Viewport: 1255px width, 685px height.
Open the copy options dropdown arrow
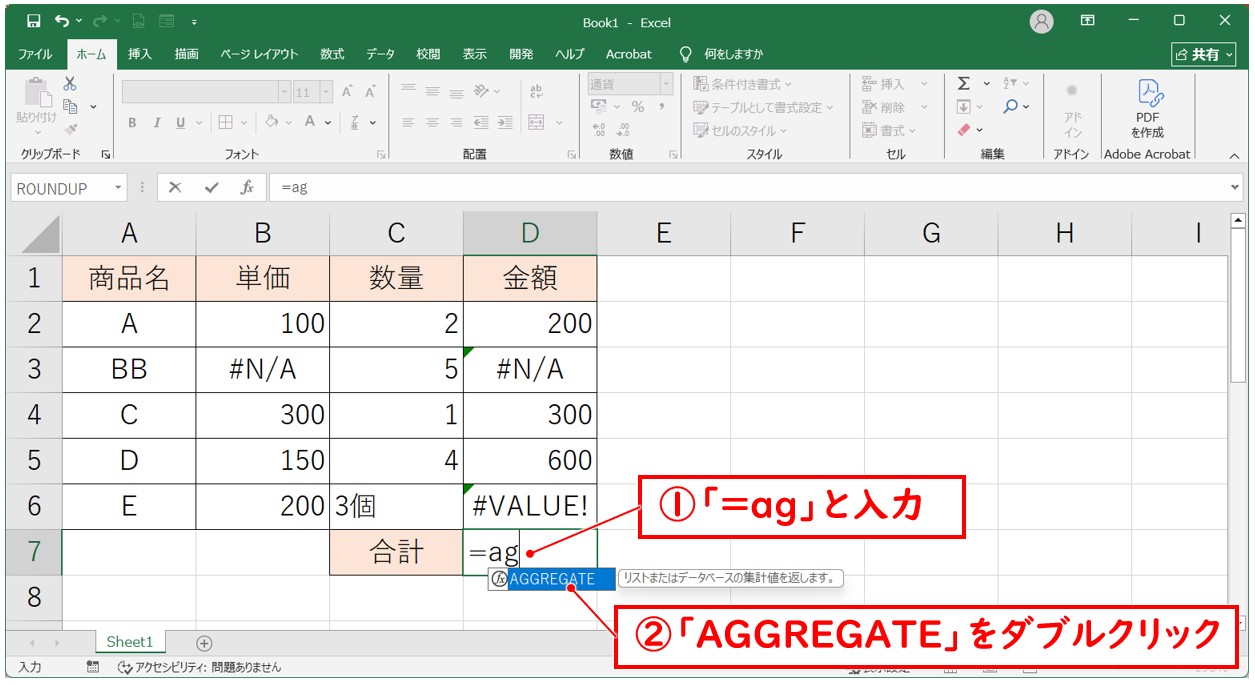(x=94, y=107)
